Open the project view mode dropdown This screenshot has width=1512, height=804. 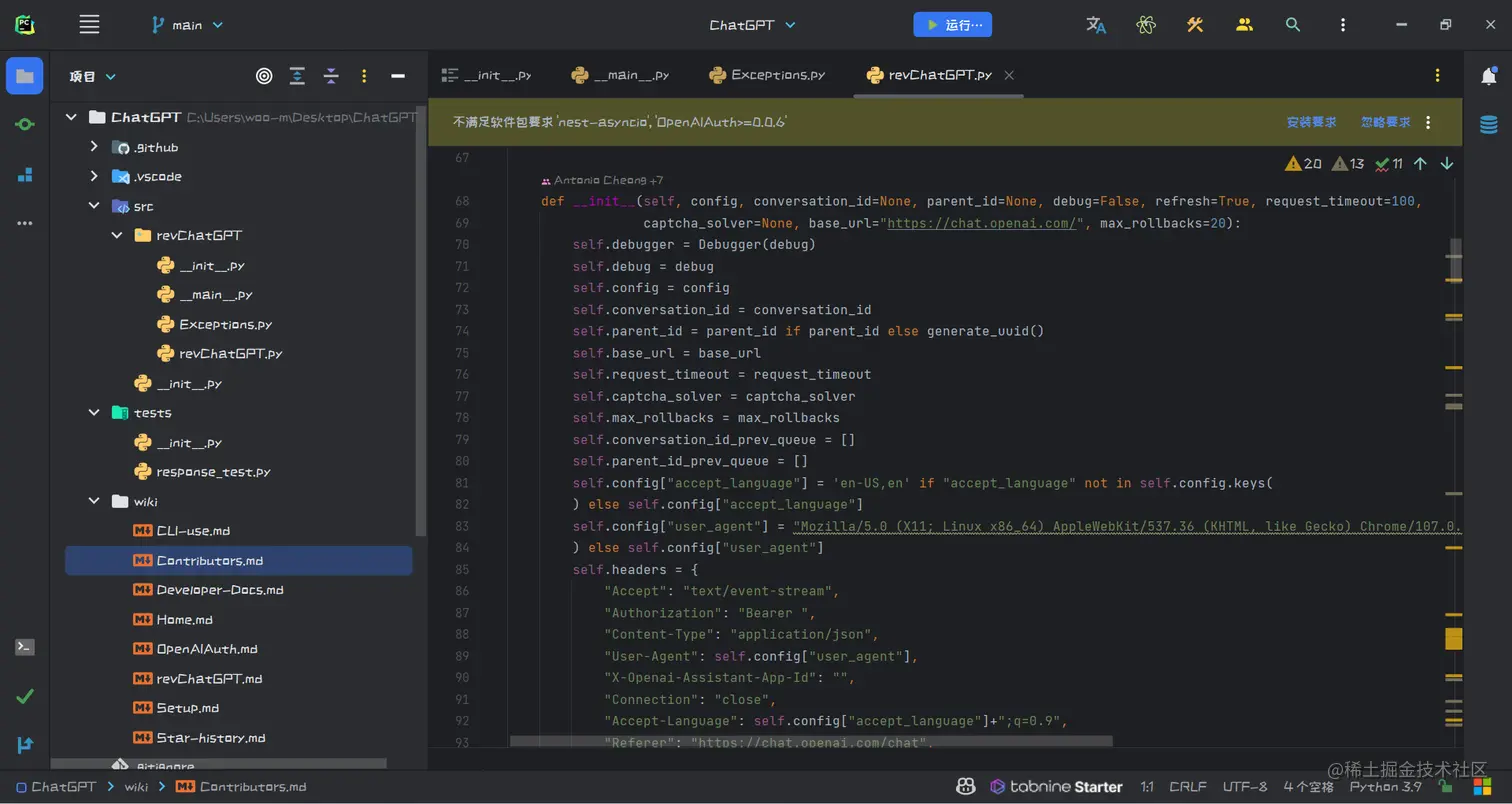click(93, 76)
